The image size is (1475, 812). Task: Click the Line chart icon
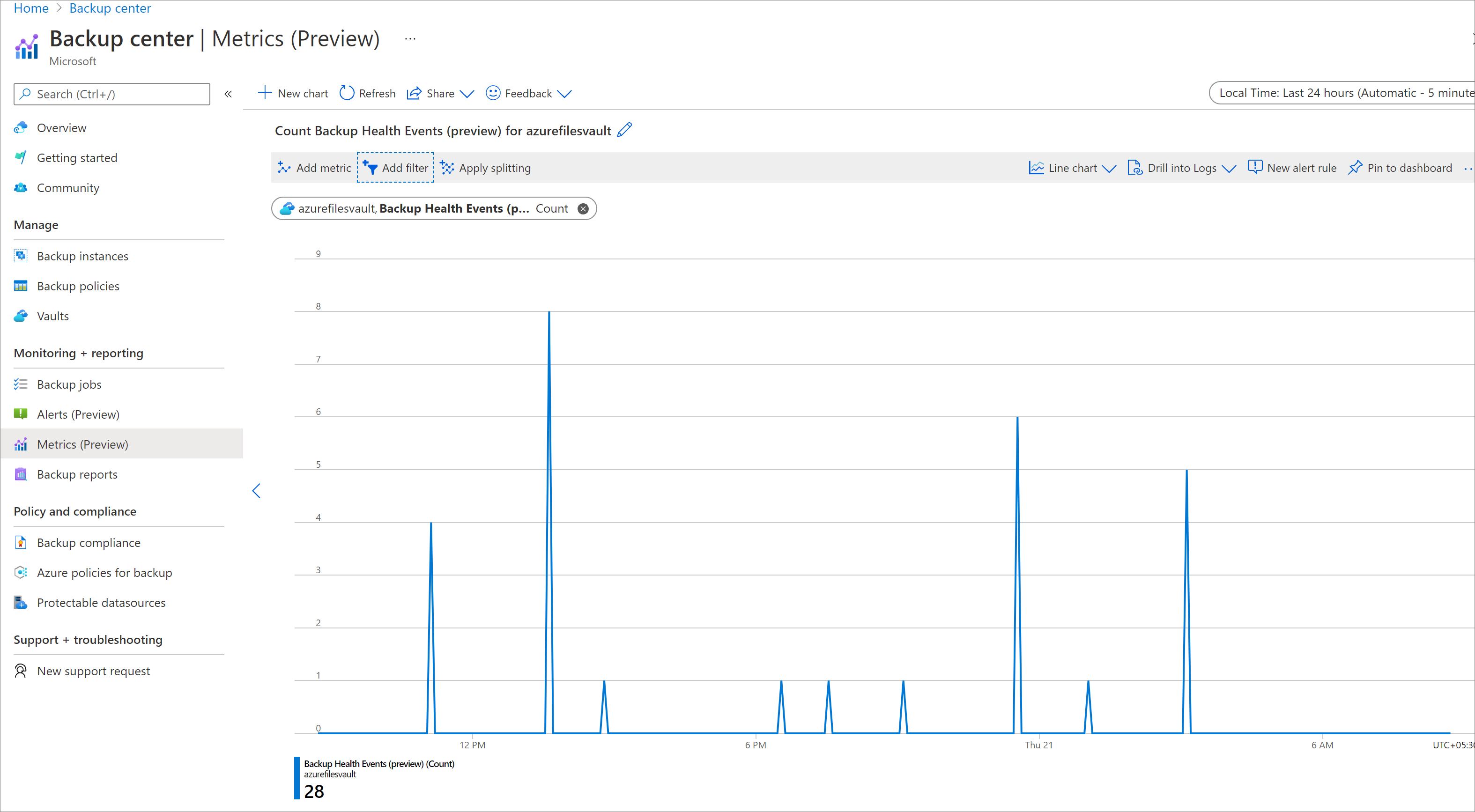[x=1037, y=168]
